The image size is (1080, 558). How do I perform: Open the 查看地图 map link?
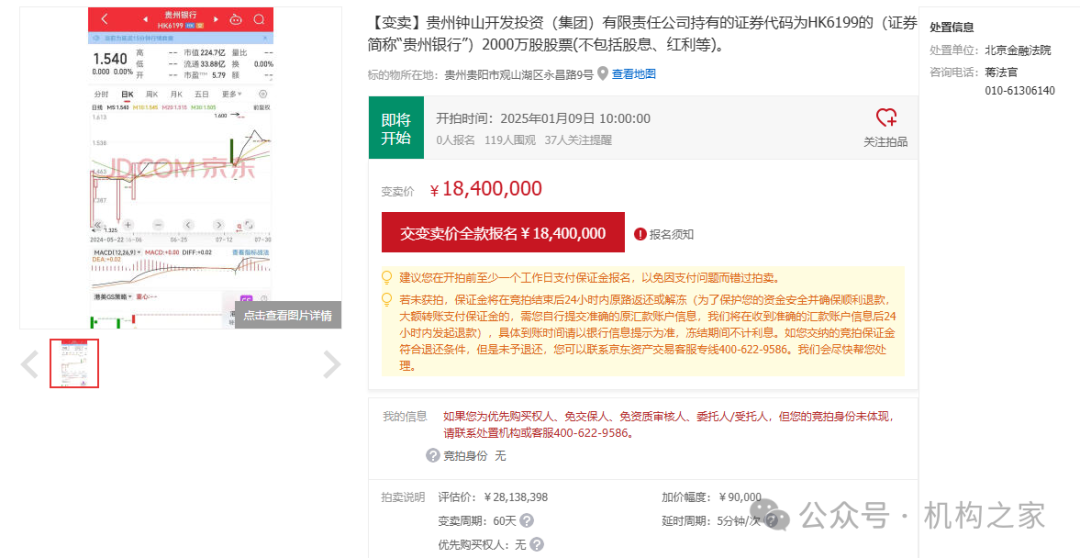click(x=634, y=74)
